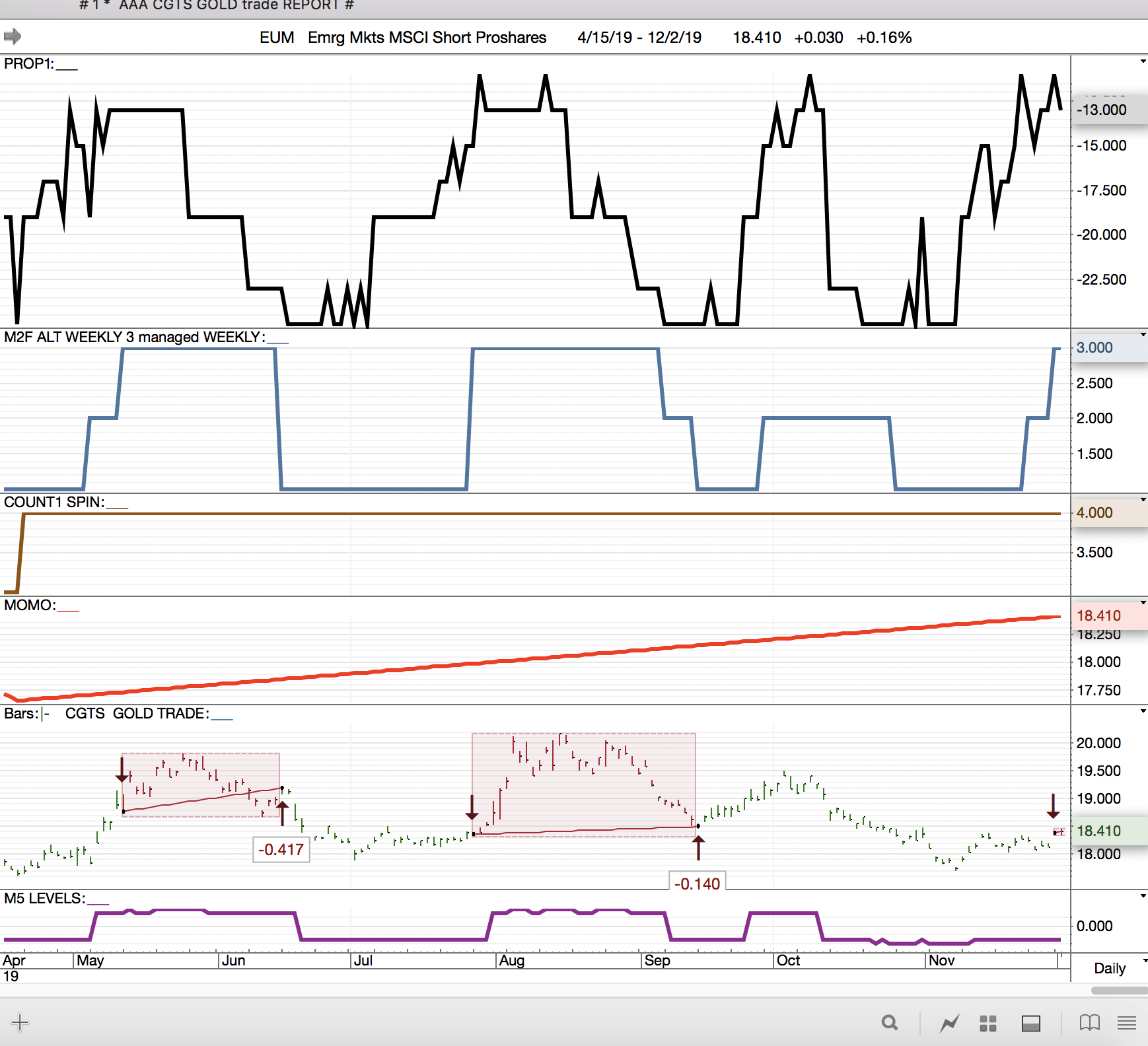
Task: Select the line chart zigzag icon
Action: [x=950, y=1023]
